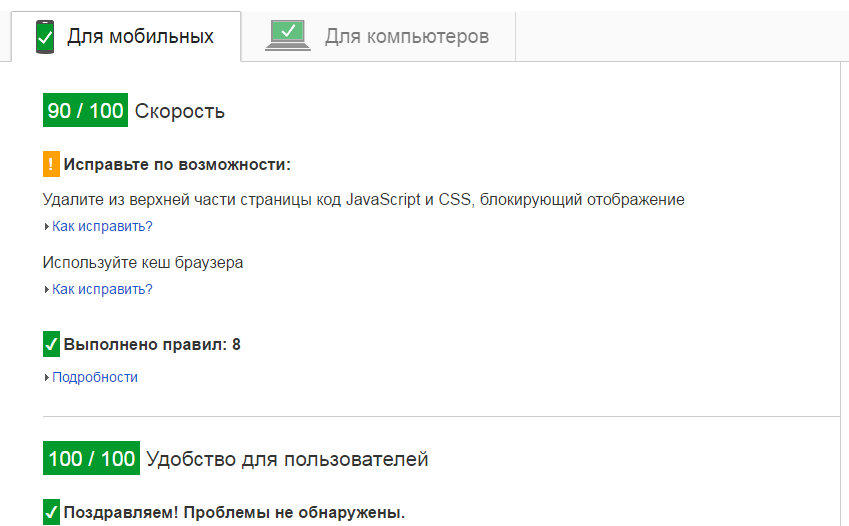Click the "Выполнено правил: 8" label
Screen dimensions: 849x526
tap(152, 345)
